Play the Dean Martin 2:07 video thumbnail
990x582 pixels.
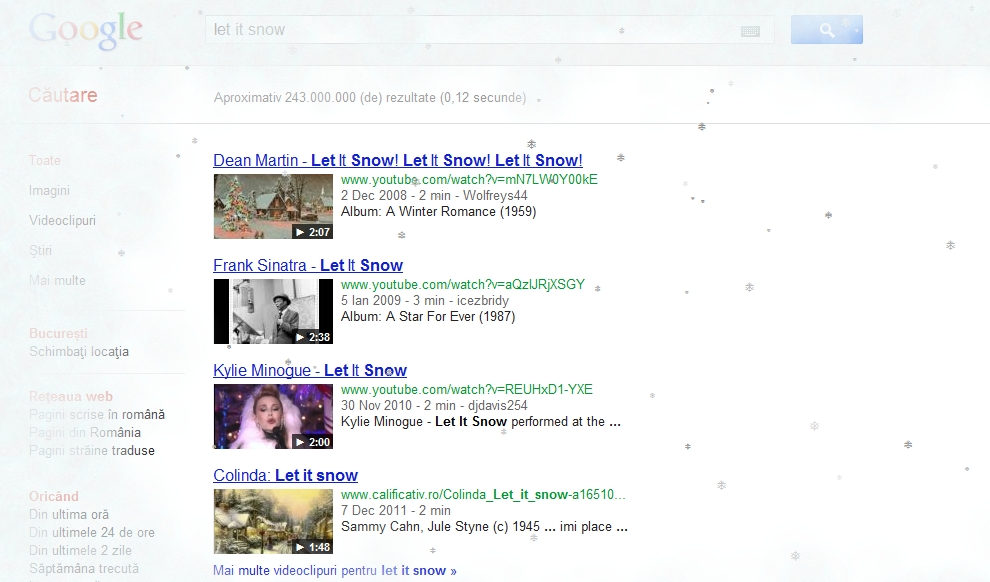coord(273,206)
